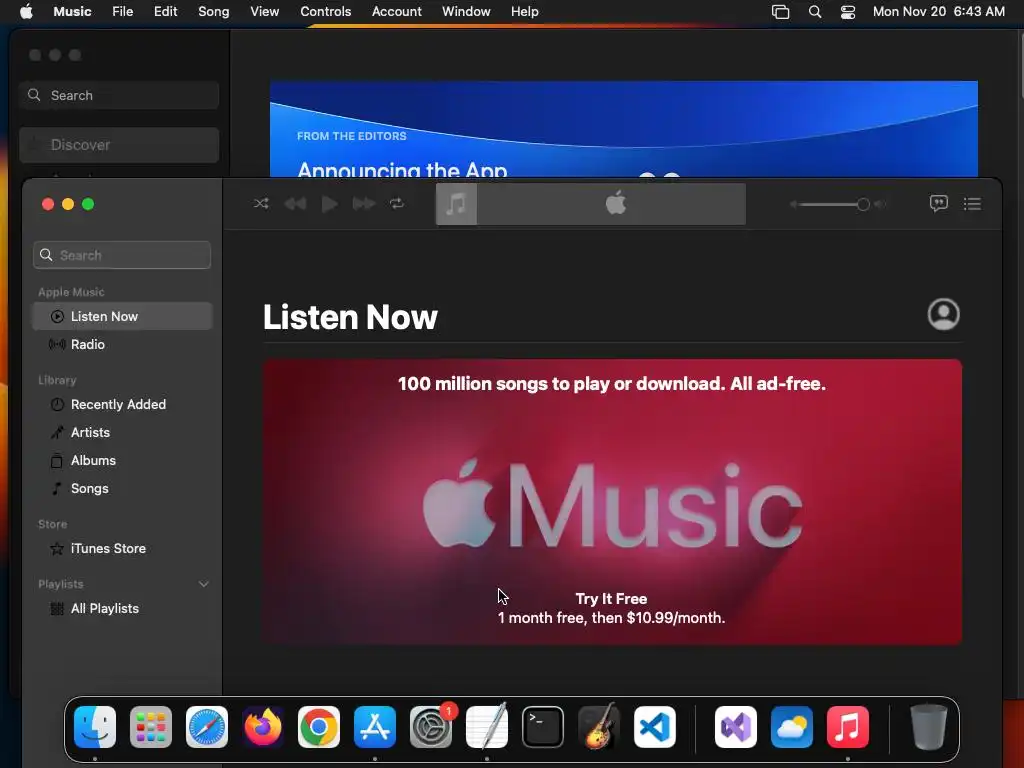
Task: Open the Controls menu
Action: (x=325, y=11)
